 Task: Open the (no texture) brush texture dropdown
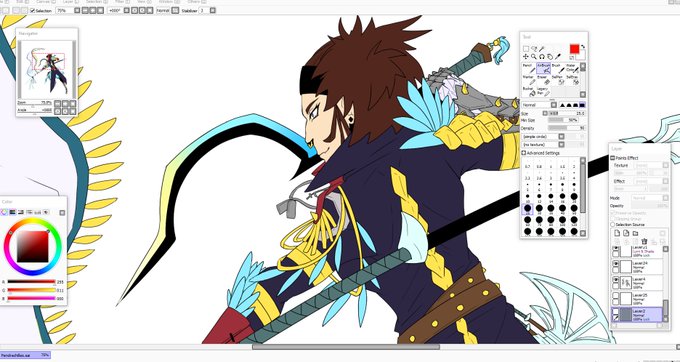click(561, 145)
